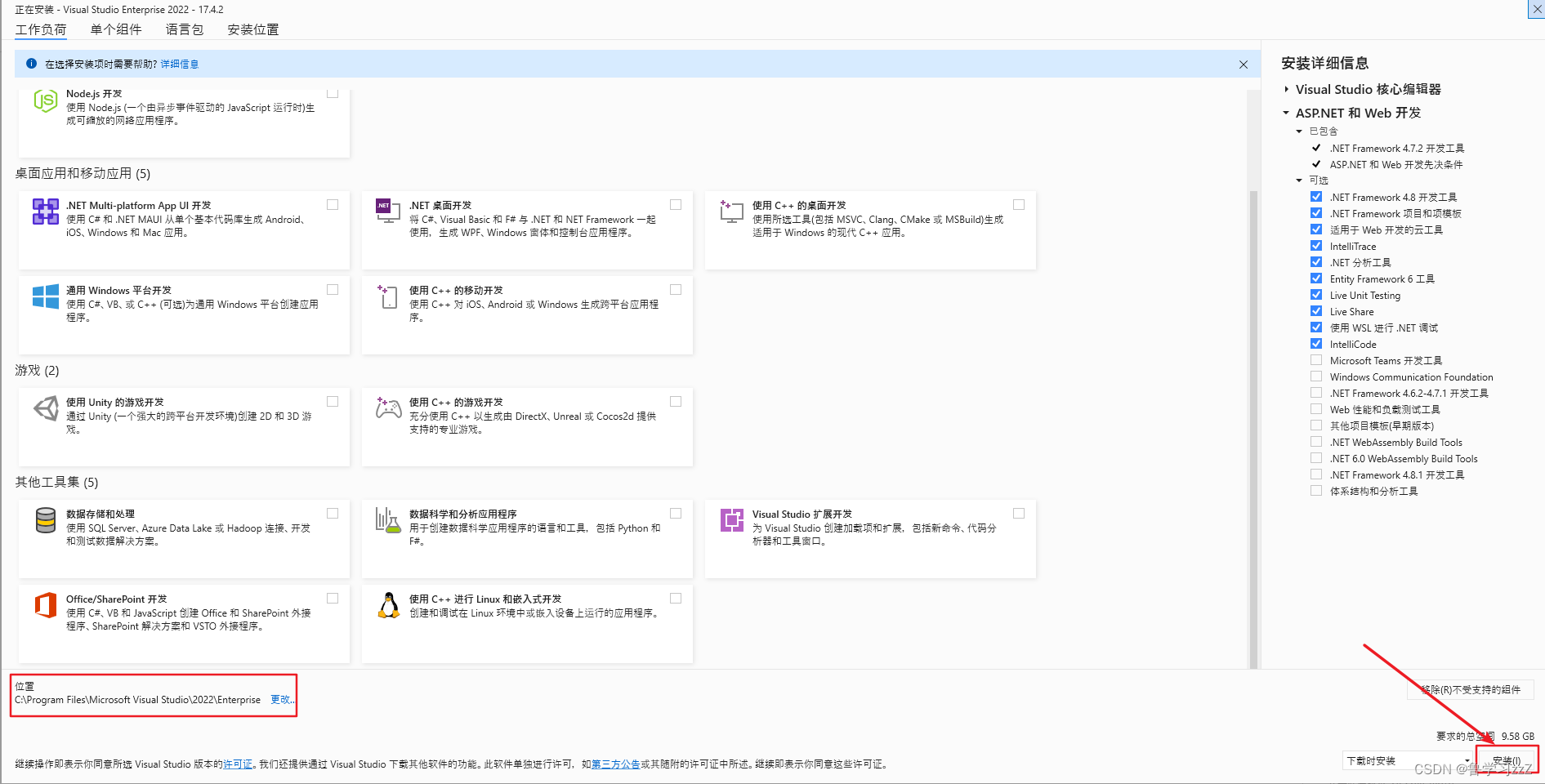Uncheck .NET 分析工具 component

(x=1316, y=262)
